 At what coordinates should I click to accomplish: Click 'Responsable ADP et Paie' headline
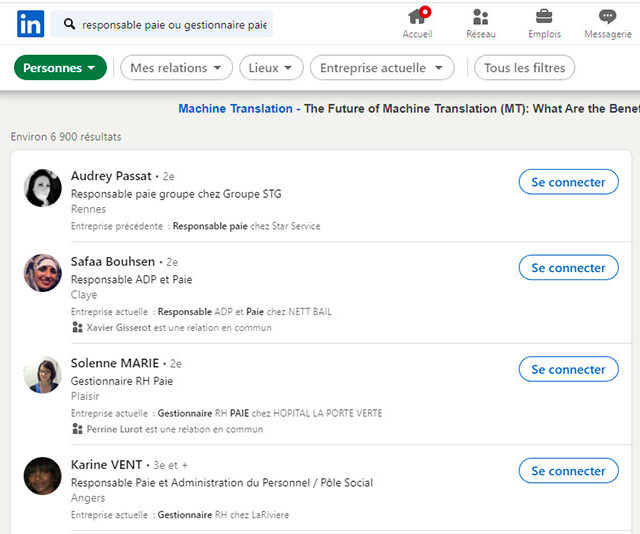(x=131, y=280)
